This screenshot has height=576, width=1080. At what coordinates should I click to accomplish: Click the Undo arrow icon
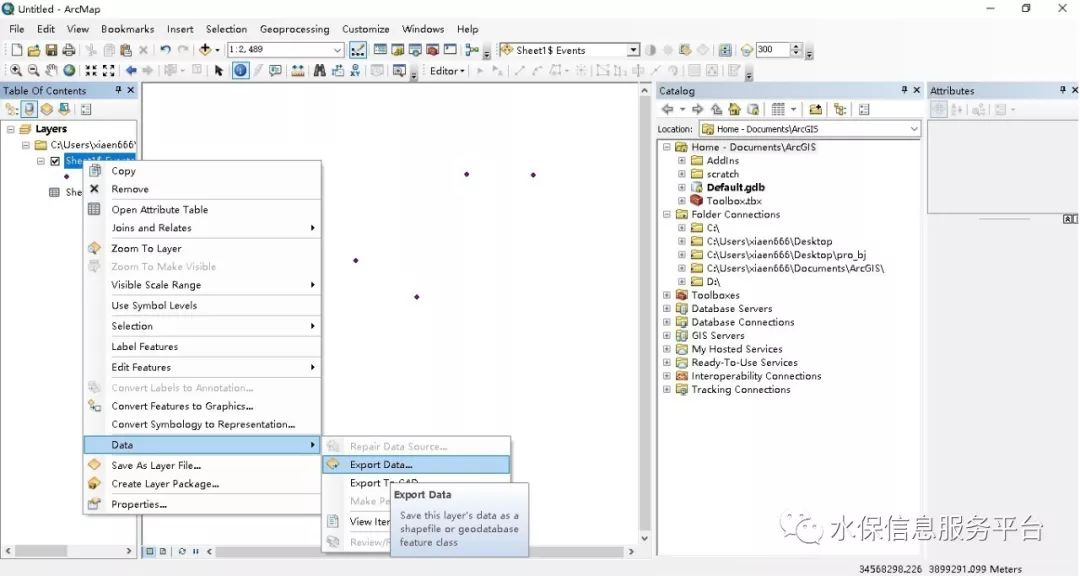pyautogui.click(x=165, y=50)
